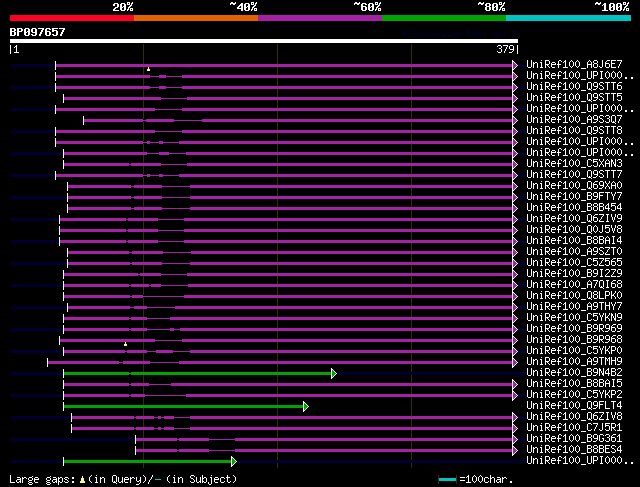Click the UniRef100_Q6ZIV8 label

(574, 417)
